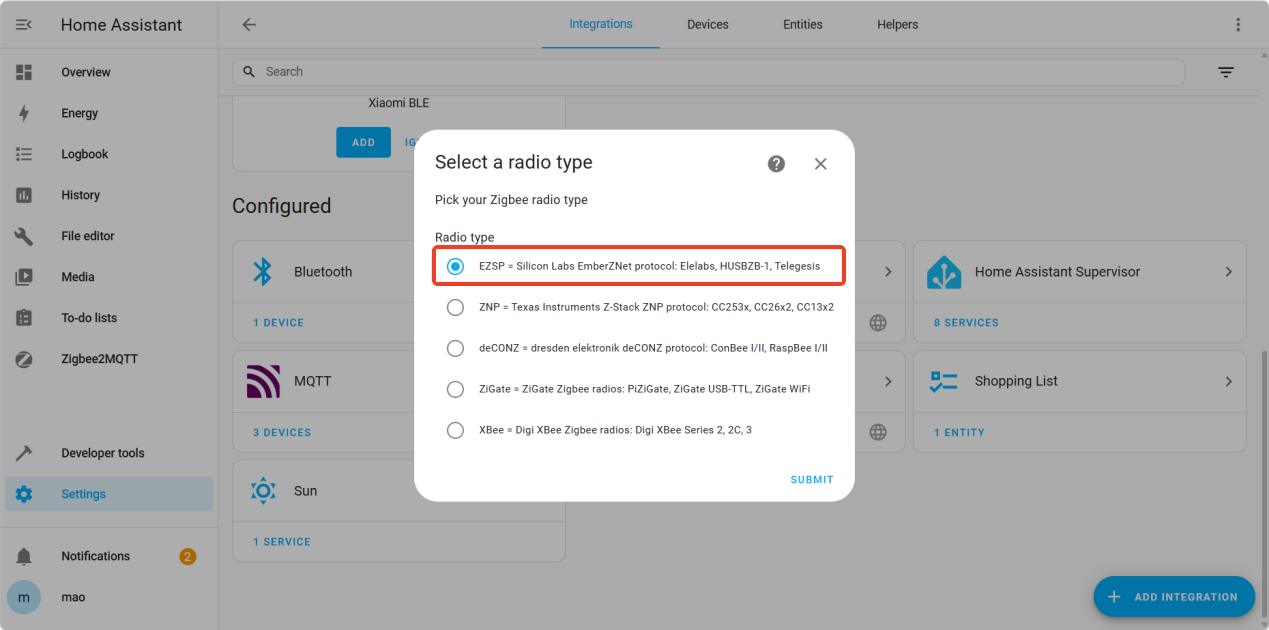Go back with the arrow icon
This screenshot has width=1269, height=630.
[249, 24]
